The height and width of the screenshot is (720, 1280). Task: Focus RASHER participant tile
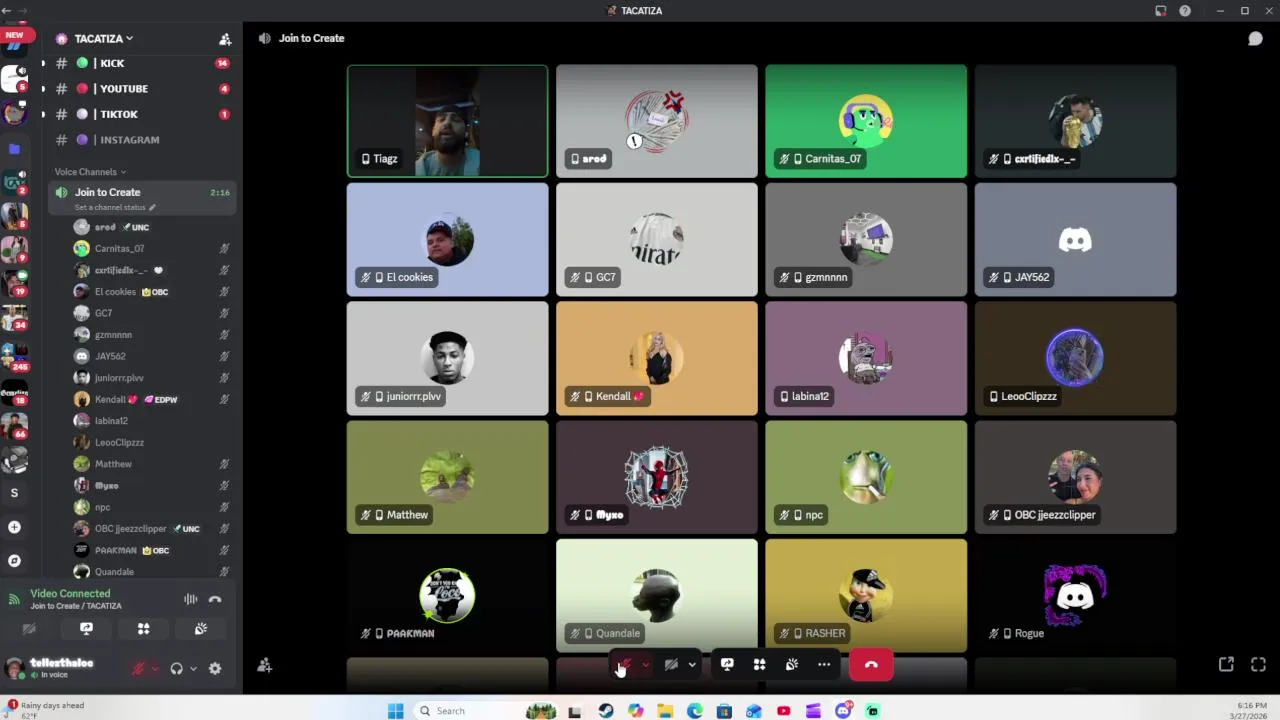point(866,595)
